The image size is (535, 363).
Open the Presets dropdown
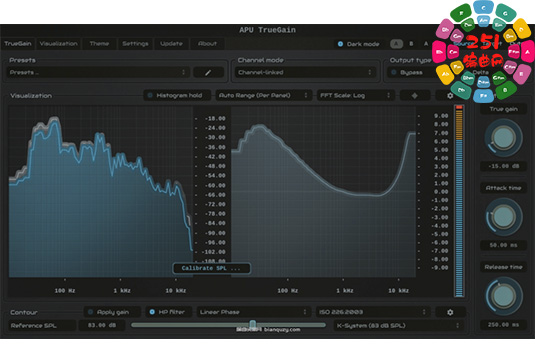[x=98, y=72]
